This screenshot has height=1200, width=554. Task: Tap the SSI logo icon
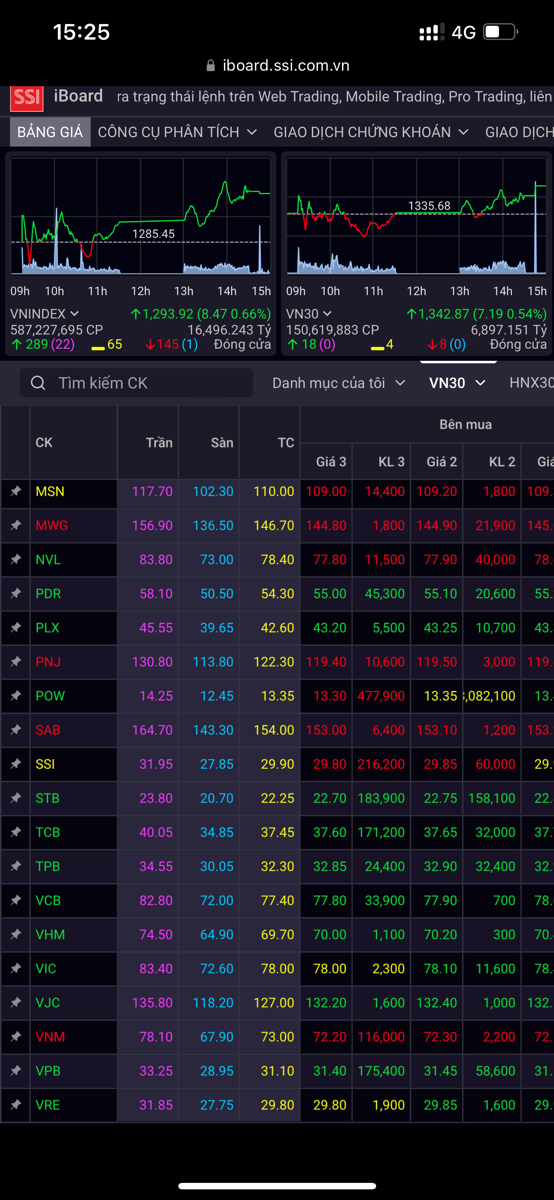(x=26, y=97)
